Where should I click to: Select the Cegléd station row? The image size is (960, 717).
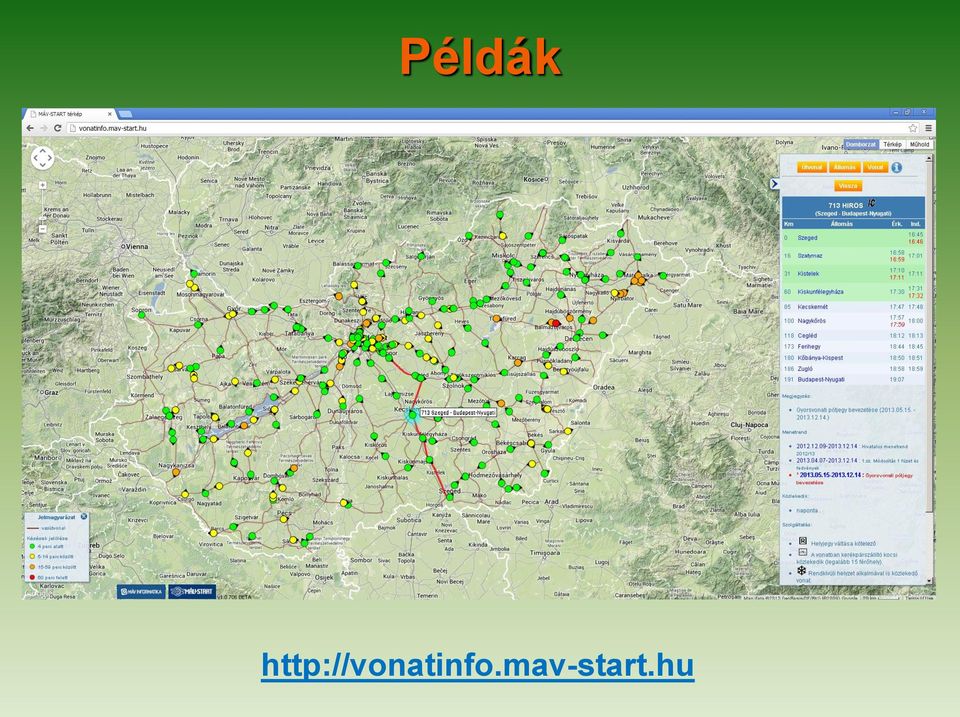click(x=853, y=336)
